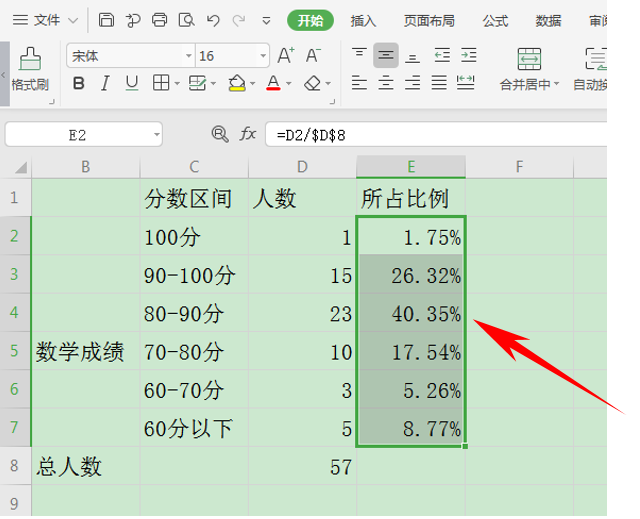The image size is (640, 519).
Task: Toggle Bold formatting
Action: [78, 83]
